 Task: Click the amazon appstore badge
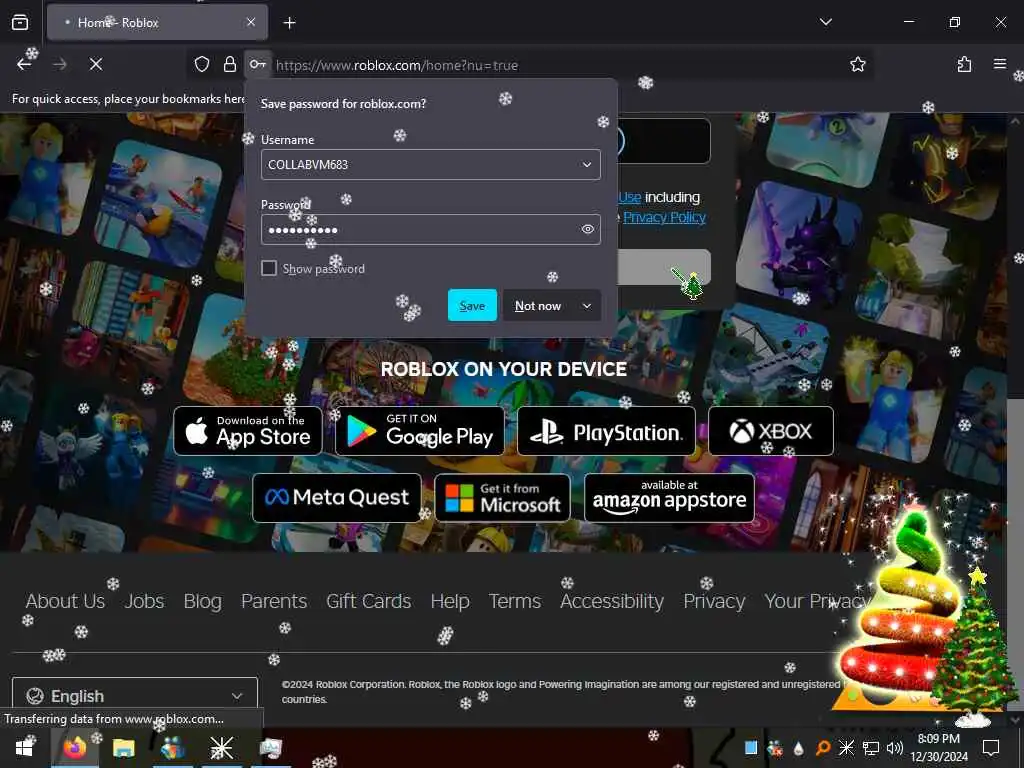[x=669, y=498]
